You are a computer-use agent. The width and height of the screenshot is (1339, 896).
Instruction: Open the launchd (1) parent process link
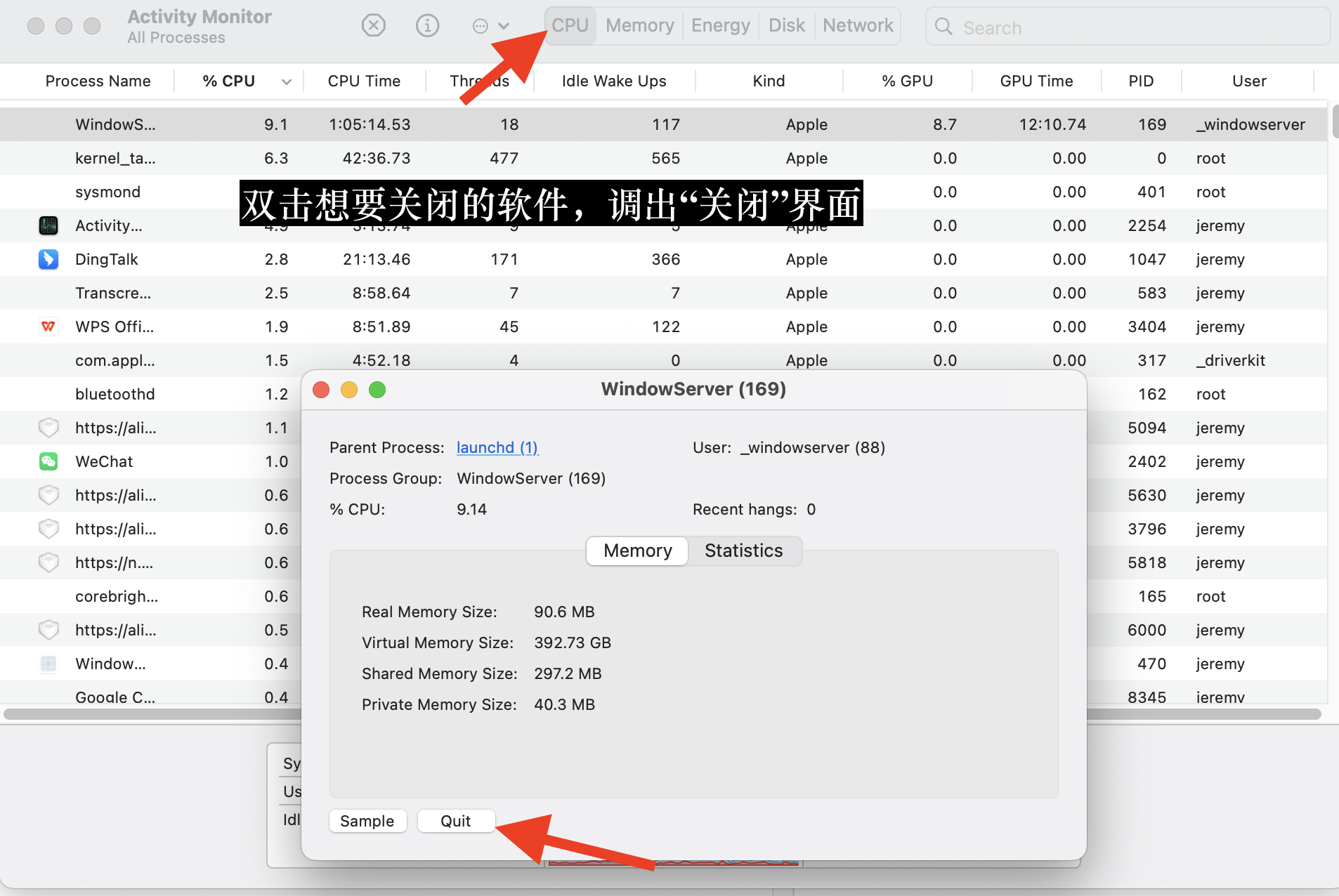(x=497, y=447)
